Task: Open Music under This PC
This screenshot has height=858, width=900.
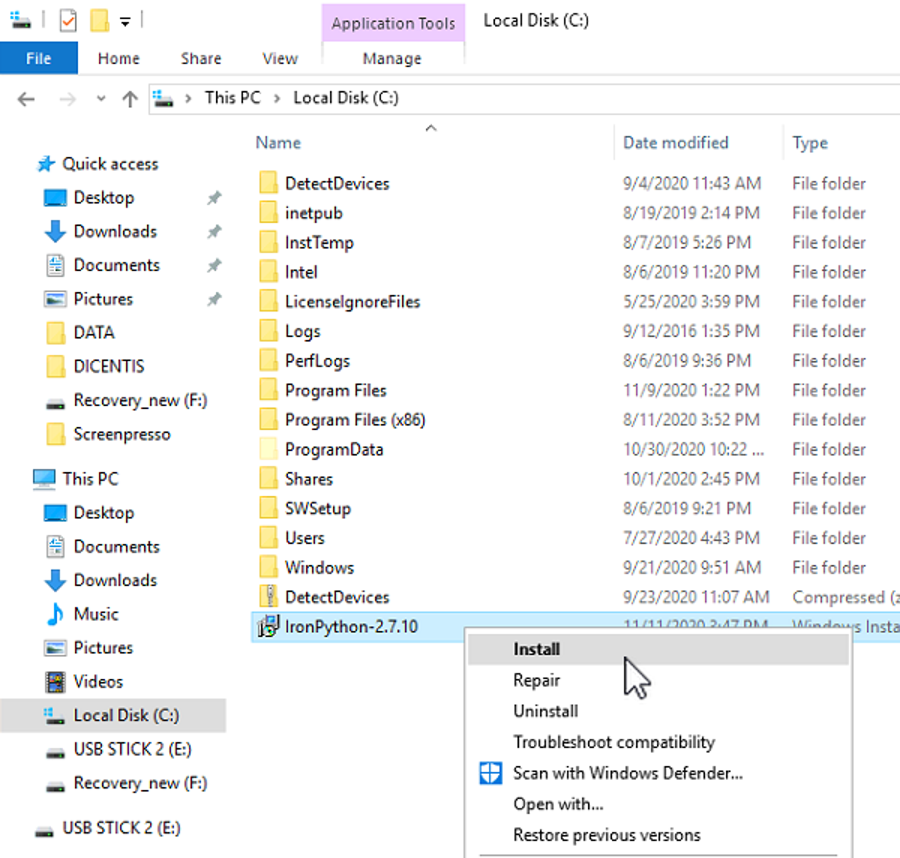Action: pos(96,614)
